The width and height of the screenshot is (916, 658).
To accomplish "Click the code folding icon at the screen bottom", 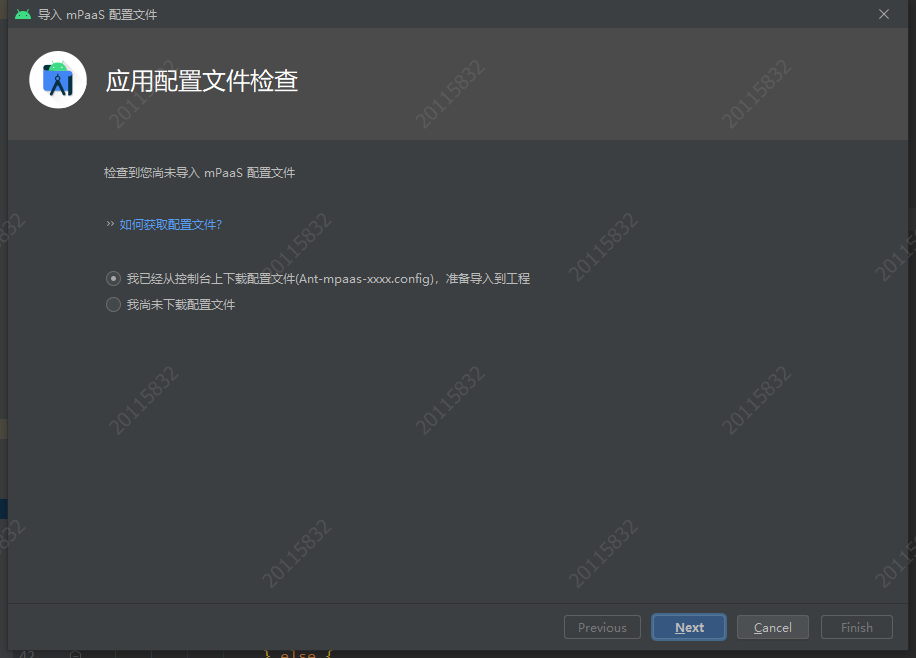I will click(x=75, y=655).
